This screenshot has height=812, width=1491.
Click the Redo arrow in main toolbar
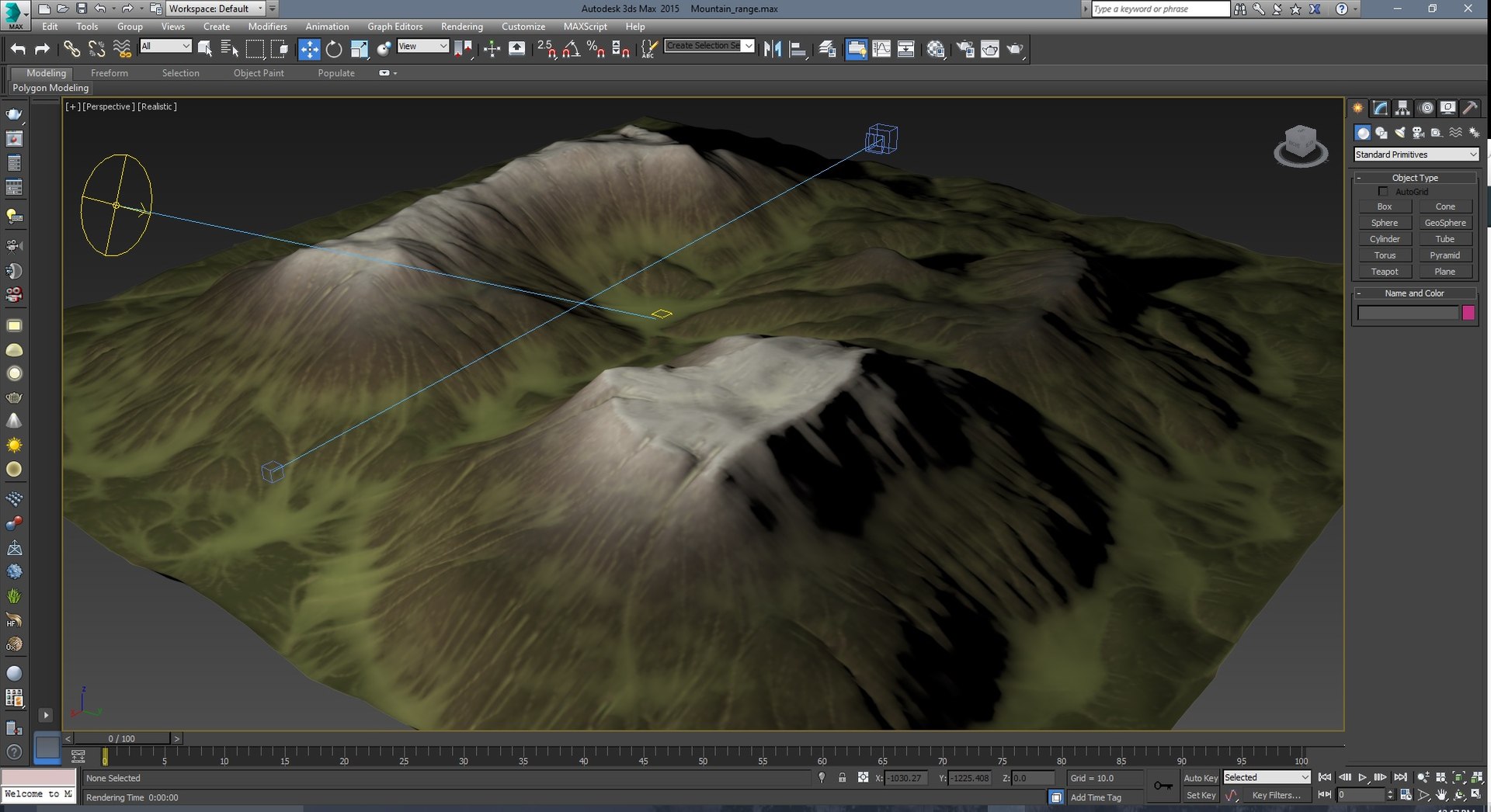pyautogui.click(x=43, y=49)
